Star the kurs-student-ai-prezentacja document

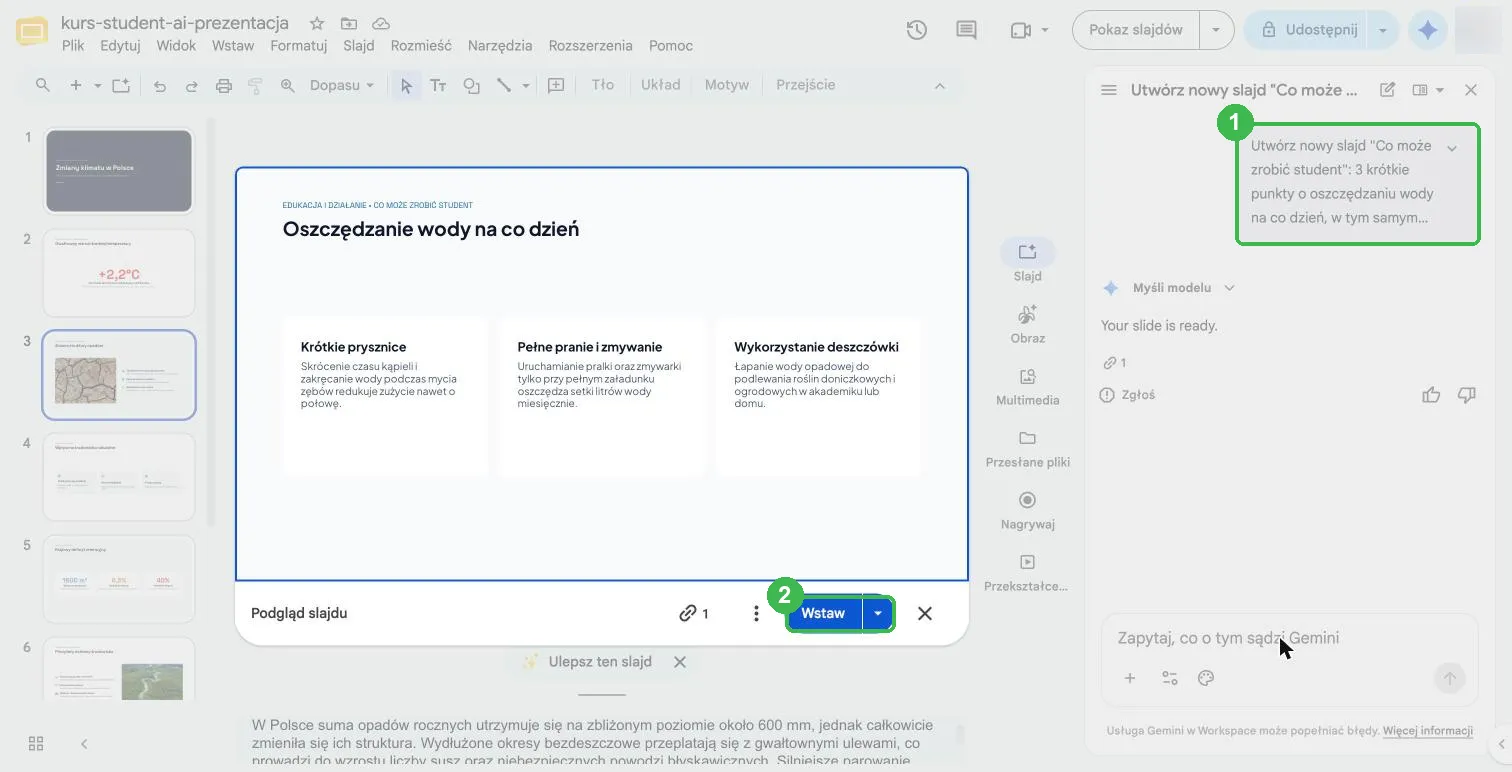click(317, 23)
